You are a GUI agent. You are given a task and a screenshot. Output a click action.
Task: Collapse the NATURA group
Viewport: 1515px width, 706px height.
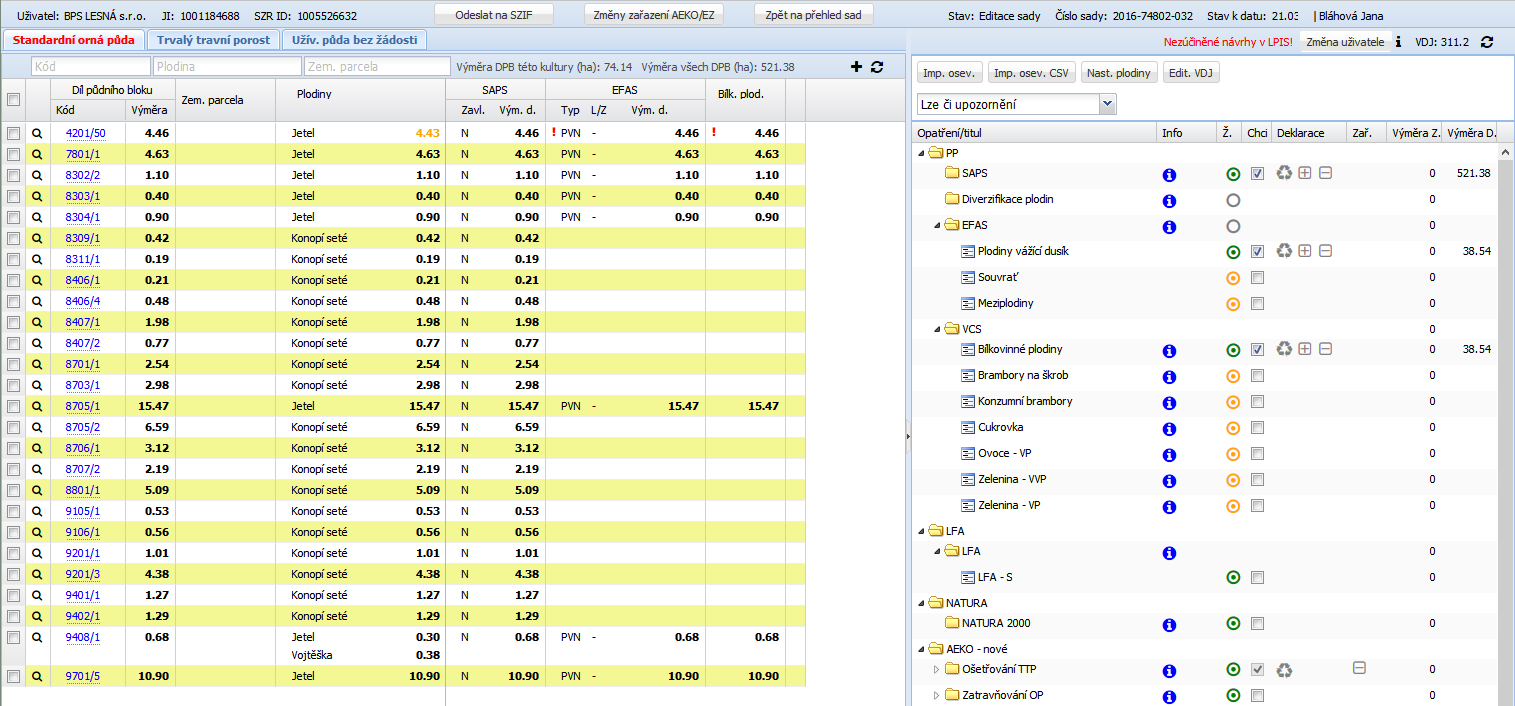[921, 603]
